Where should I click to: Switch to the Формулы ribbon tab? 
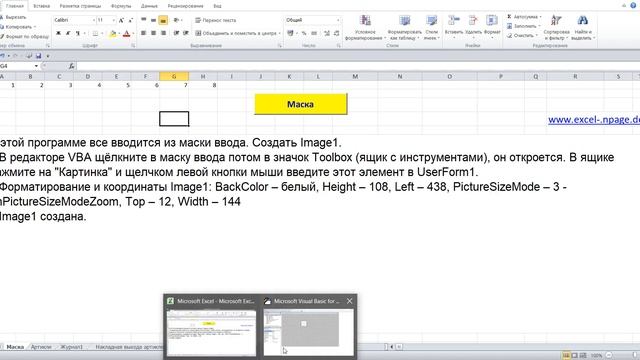121,6
